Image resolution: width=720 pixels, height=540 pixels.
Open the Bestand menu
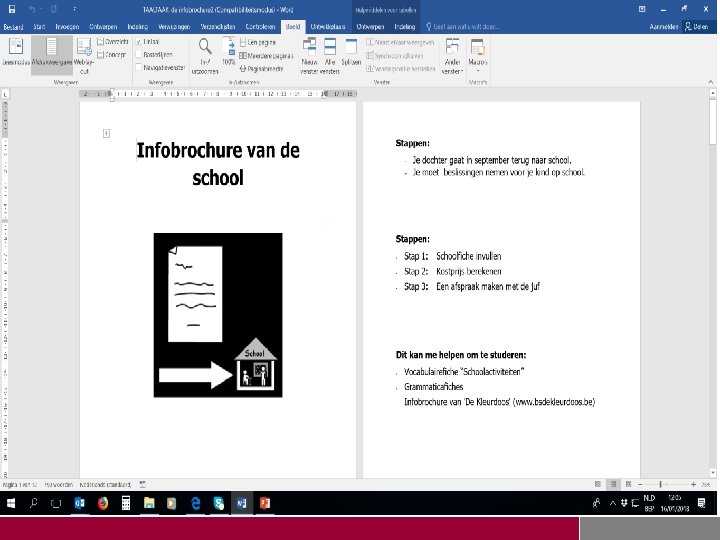(x=13, y=27)
